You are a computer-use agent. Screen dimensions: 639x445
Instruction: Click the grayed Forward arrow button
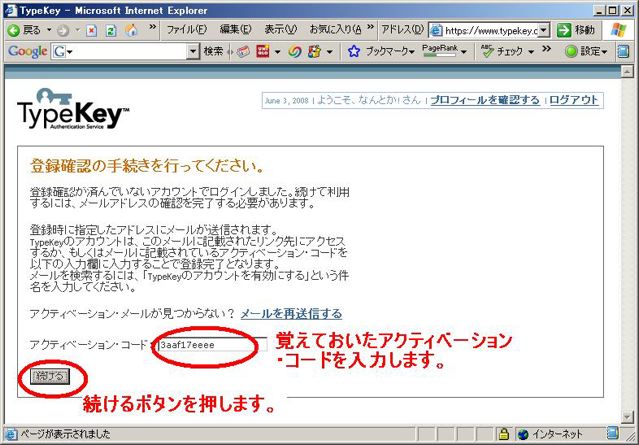coord(63,30)
